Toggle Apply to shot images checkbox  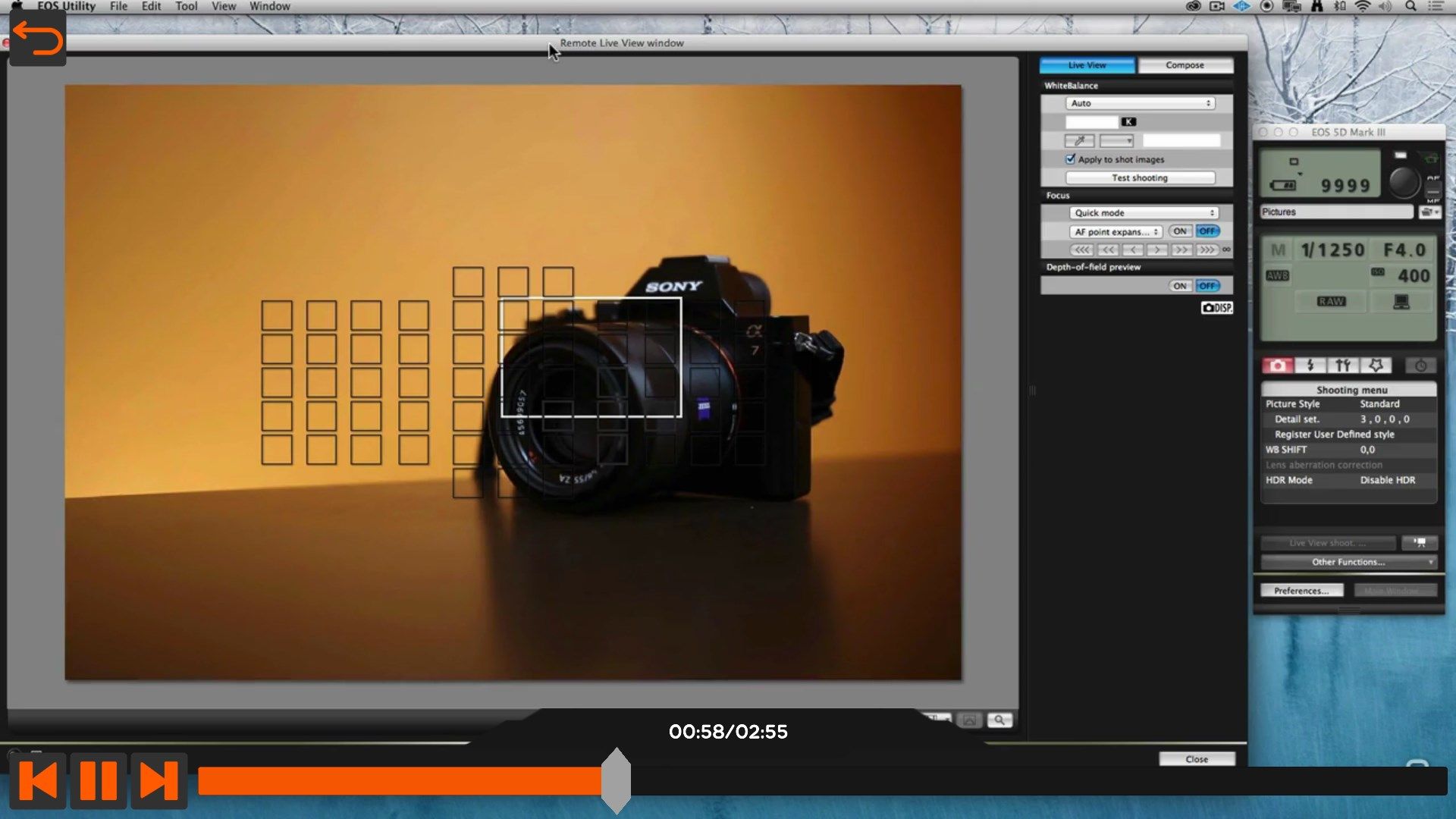click(x=1070, y=159)
